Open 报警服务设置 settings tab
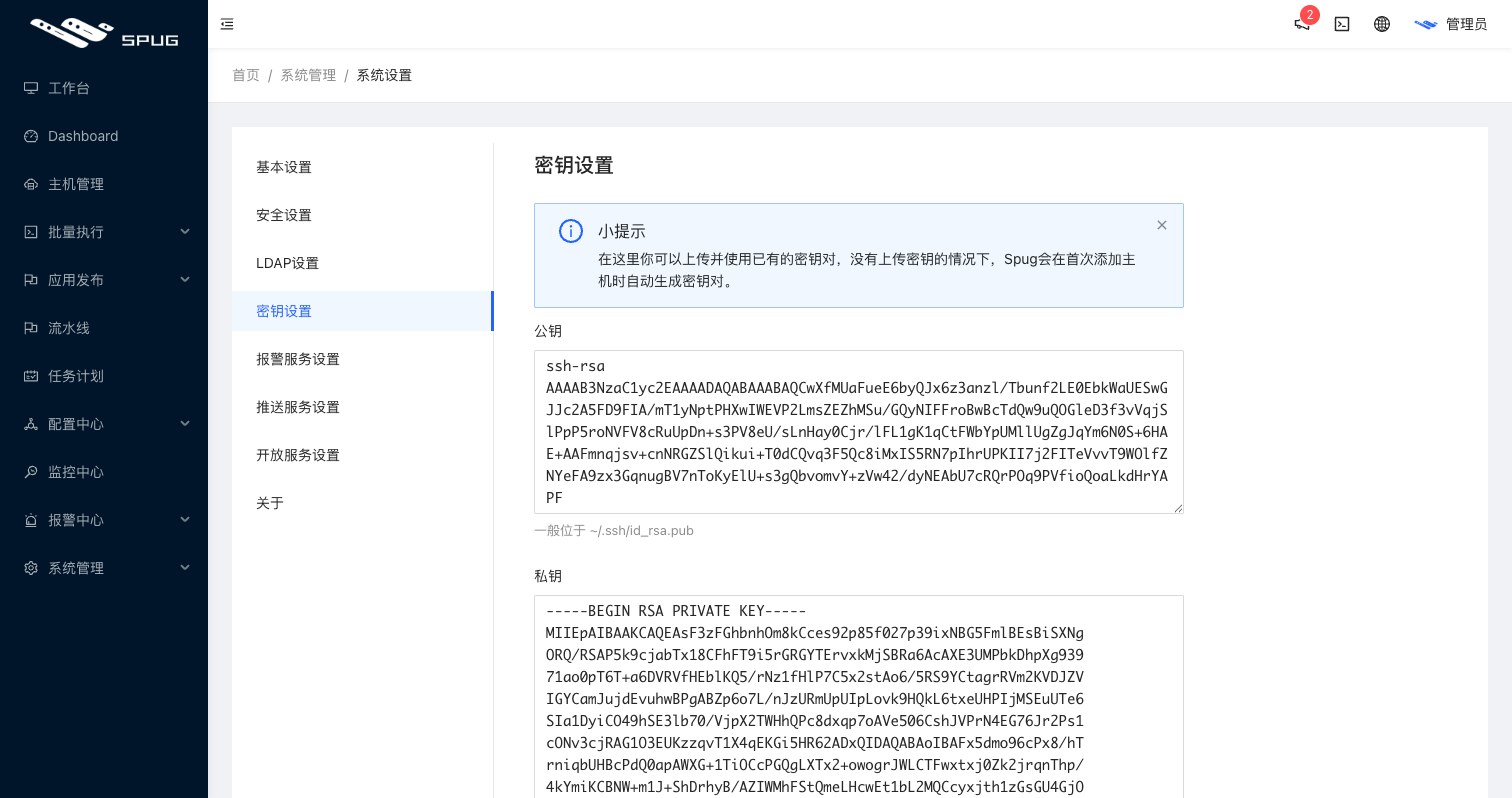1512x798 pixels. tap(362, 359)
